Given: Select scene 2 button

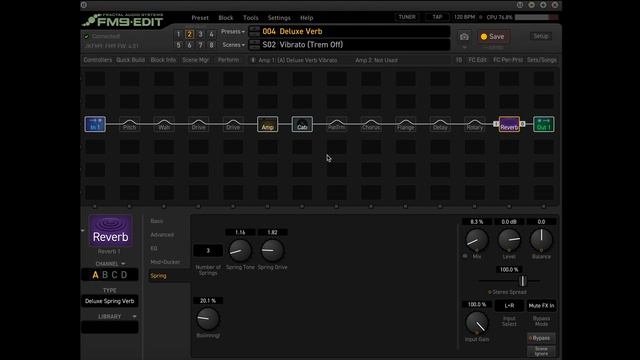Looking at the screenshot, I should tap(189, 34).
